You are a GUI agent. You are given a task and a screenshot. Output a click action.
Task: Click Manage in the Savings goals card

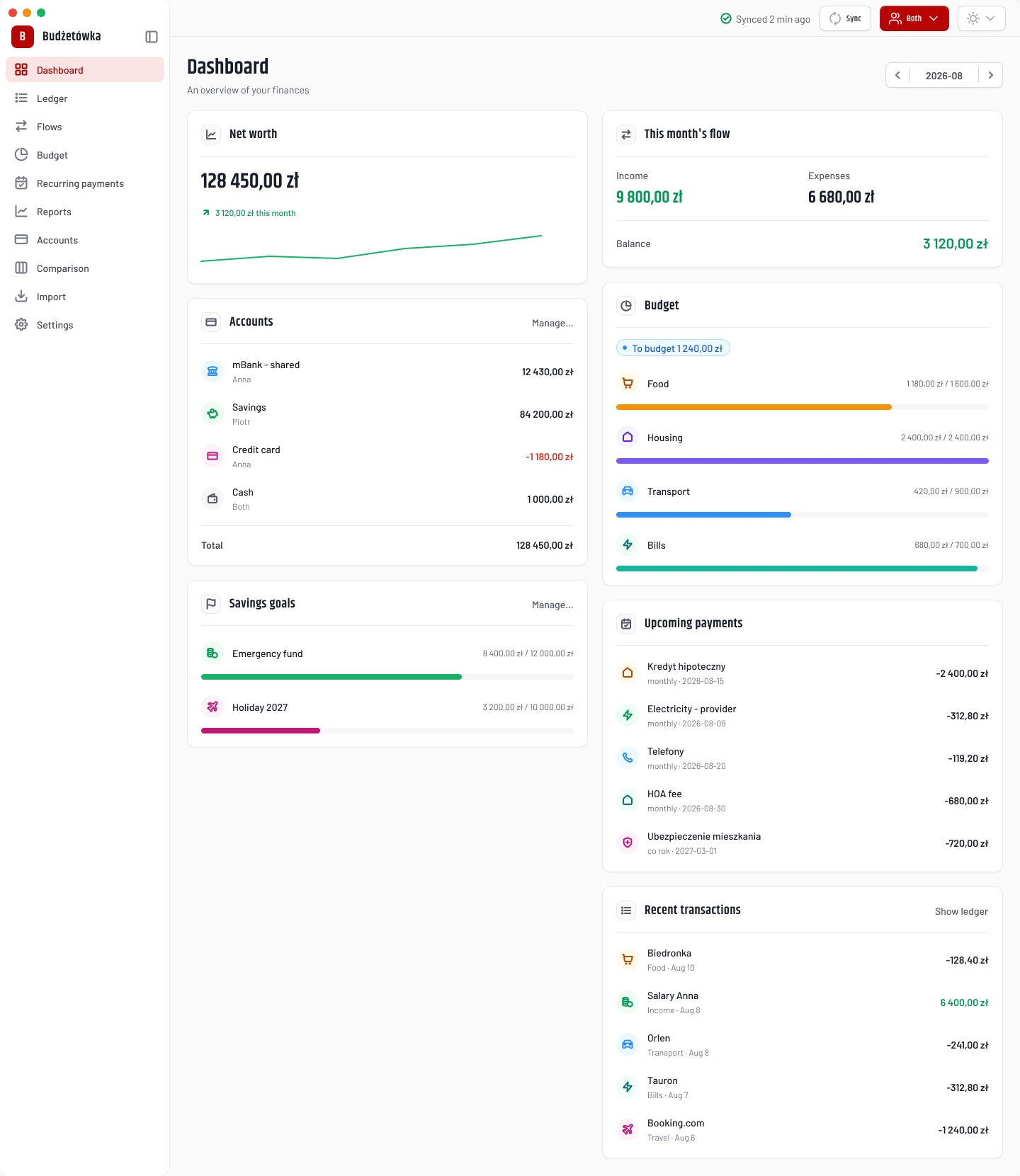(x=552, y=605)
